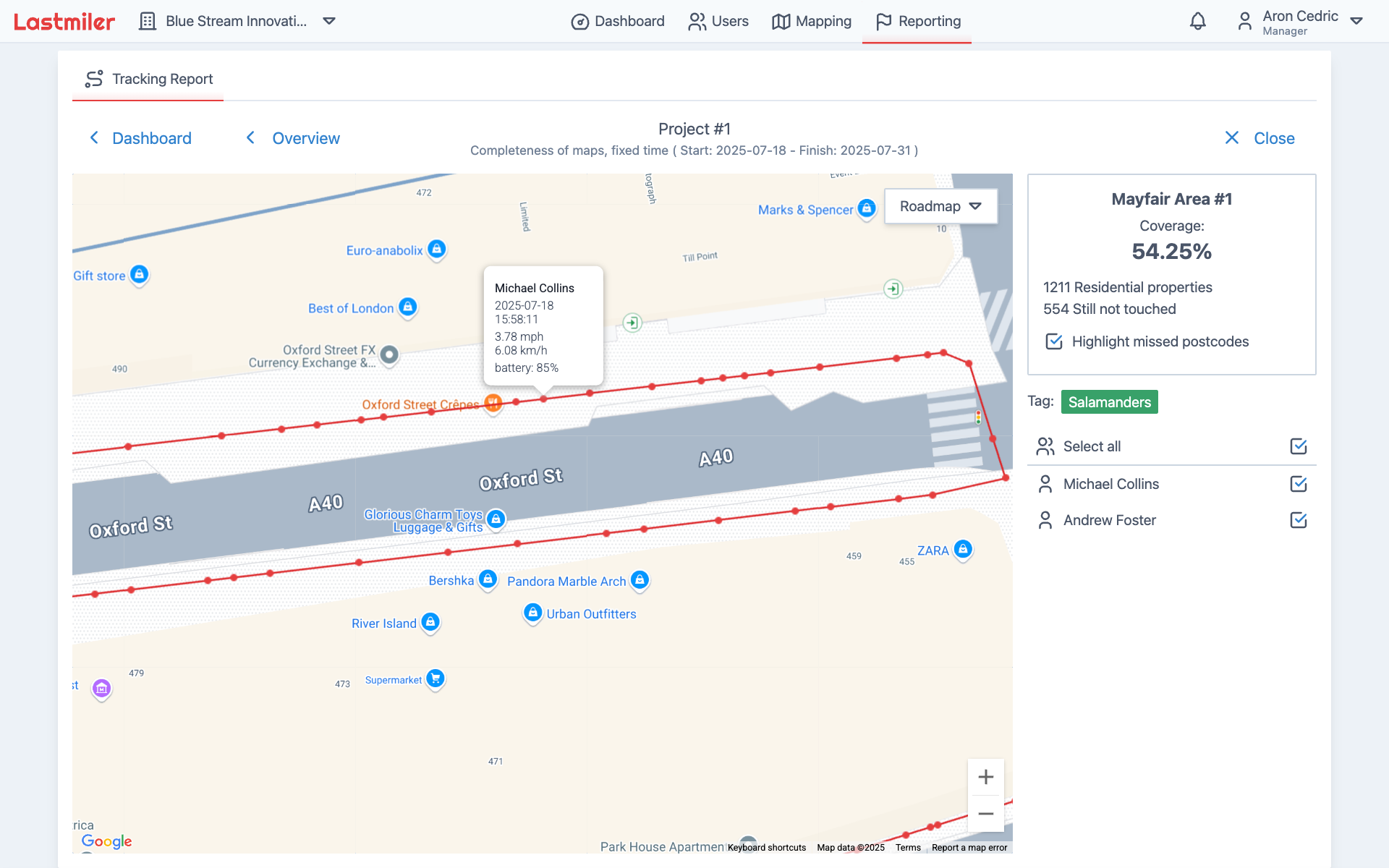
Task: Toggle the Select all checkbox
Action: 1299,446
